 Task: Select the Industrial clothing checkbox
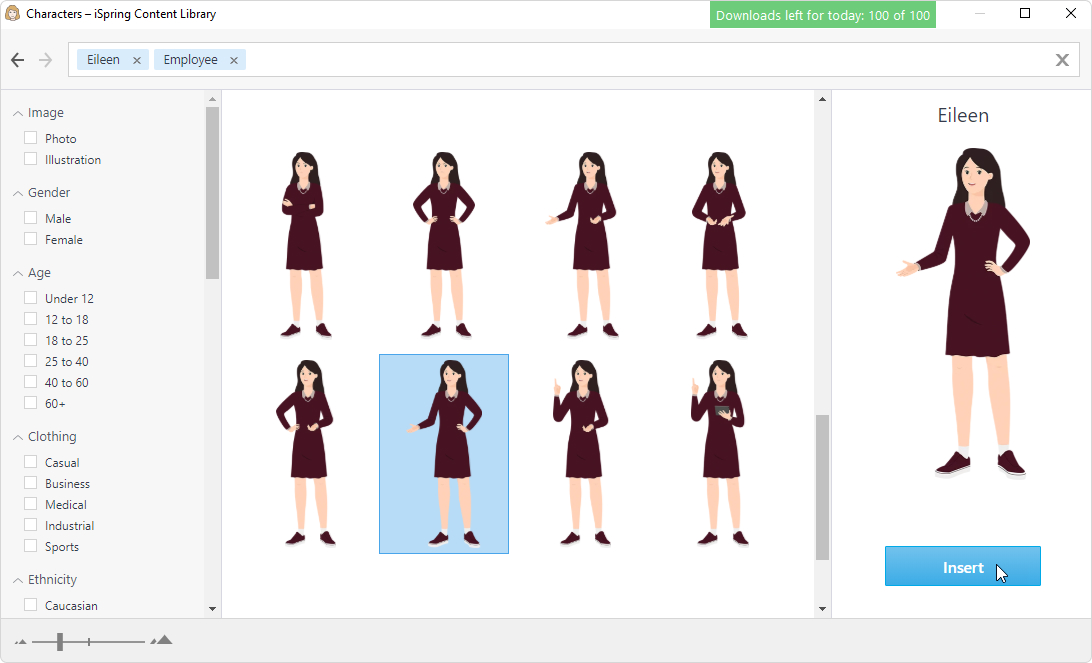click(x=31, y=524)
